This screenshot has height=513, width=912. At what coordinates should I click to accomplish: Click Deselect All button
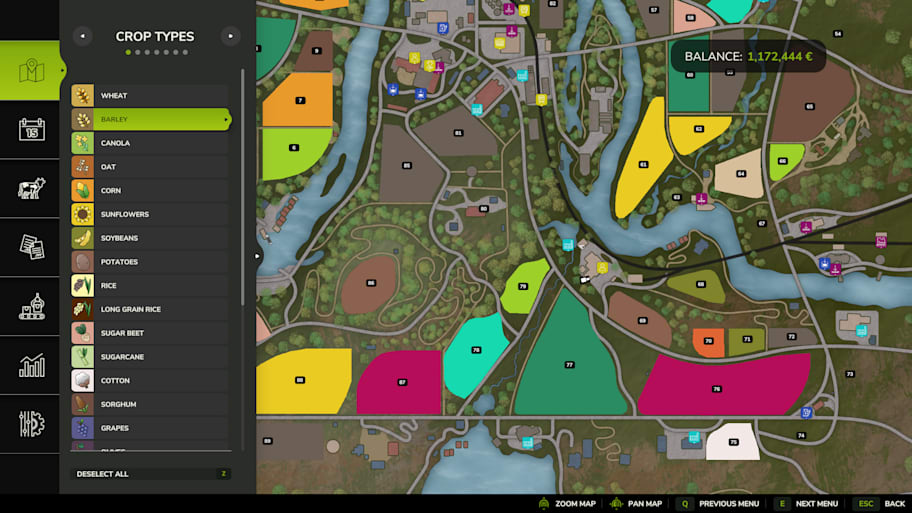point(151,474)
